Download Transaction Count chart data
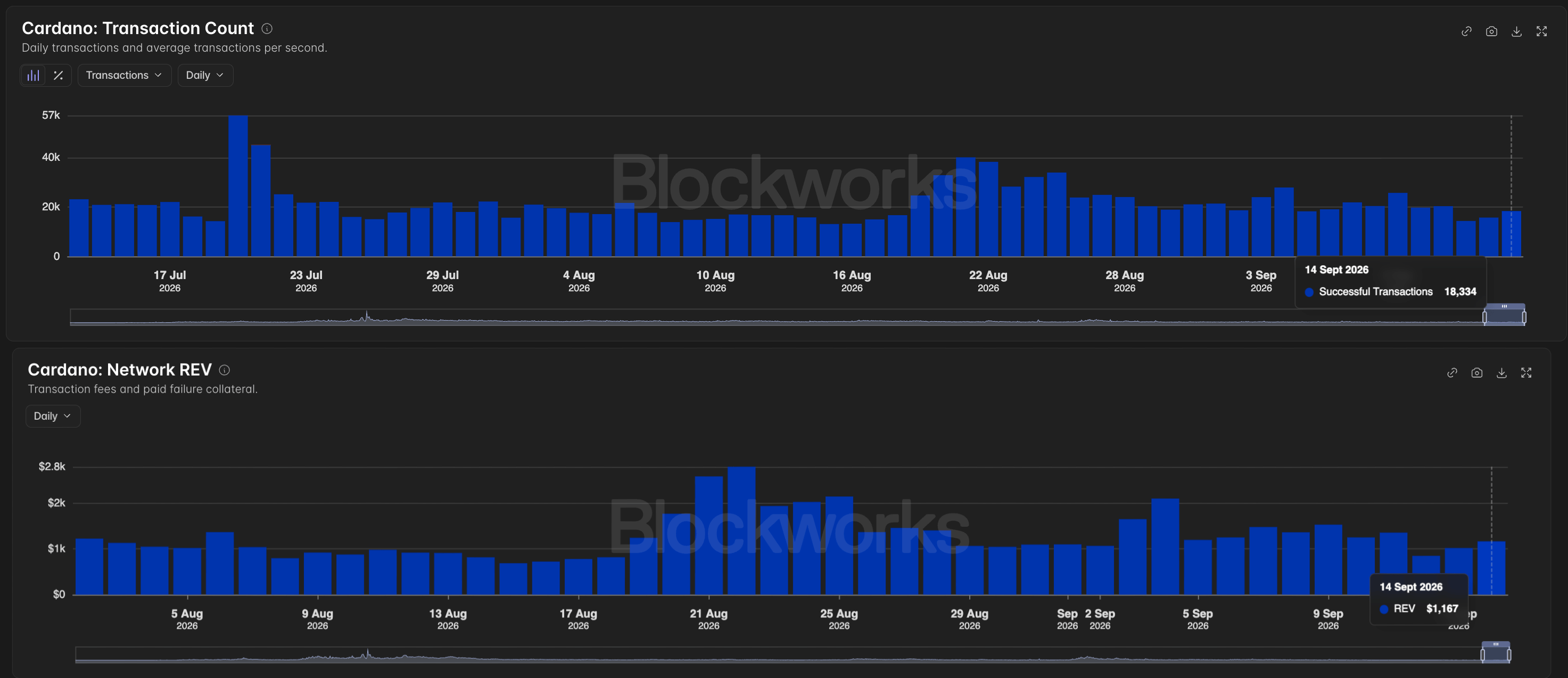1568x678 pixels. click(x=1516, y=31)
